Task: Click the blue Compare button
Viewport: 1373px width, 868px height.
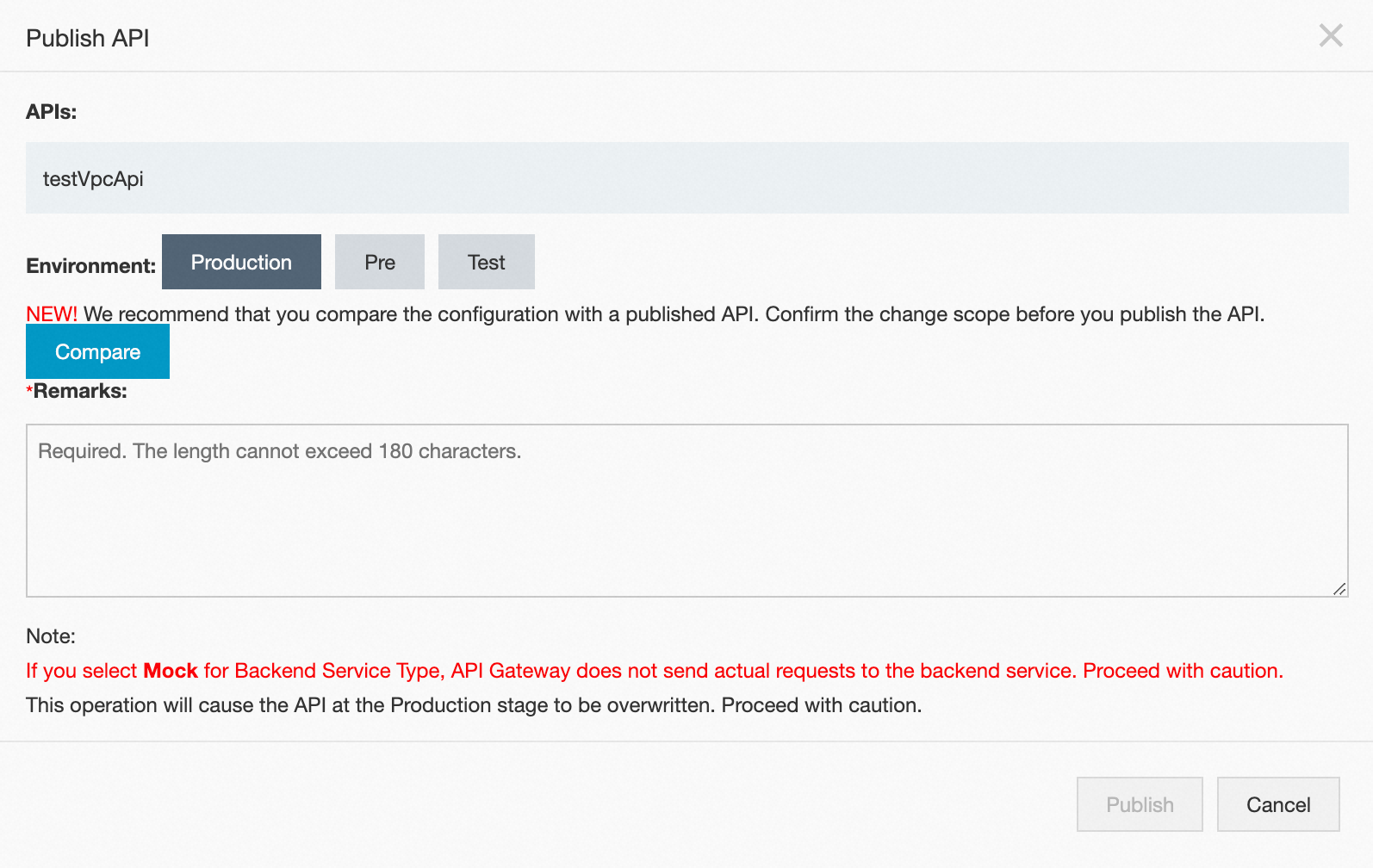Action: 97,352
